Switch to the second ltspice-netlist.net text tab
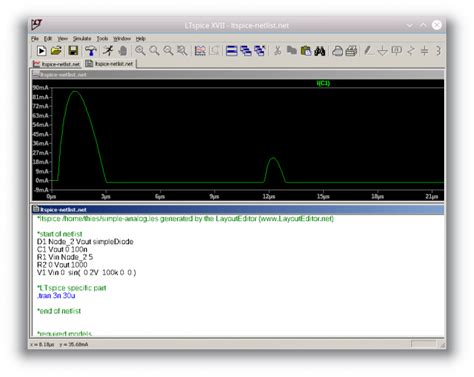This screenshot has width=474, height=377. point(110,64)
